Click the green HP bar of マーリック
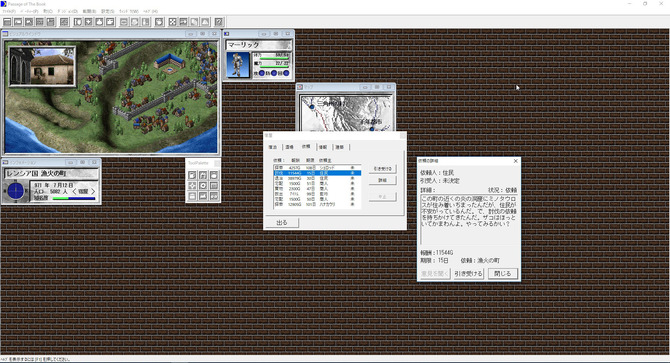This screenshot has width=670, height=363. 274,59
